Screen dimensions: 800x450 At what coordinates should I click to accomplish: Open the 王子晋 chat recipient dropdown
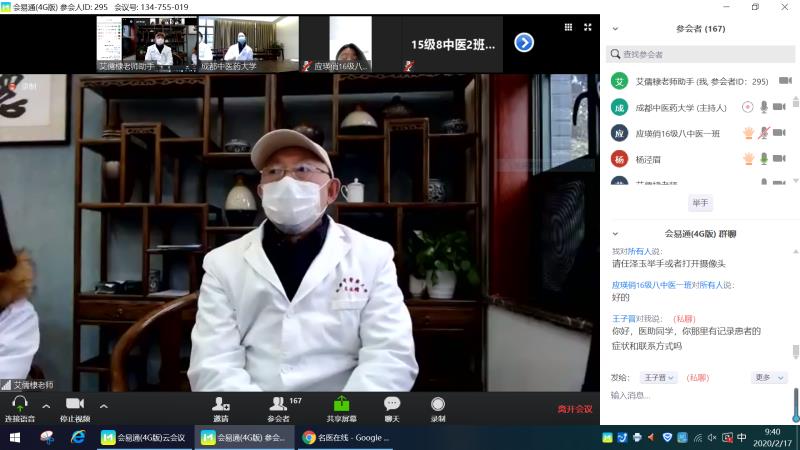pos(657,377)
